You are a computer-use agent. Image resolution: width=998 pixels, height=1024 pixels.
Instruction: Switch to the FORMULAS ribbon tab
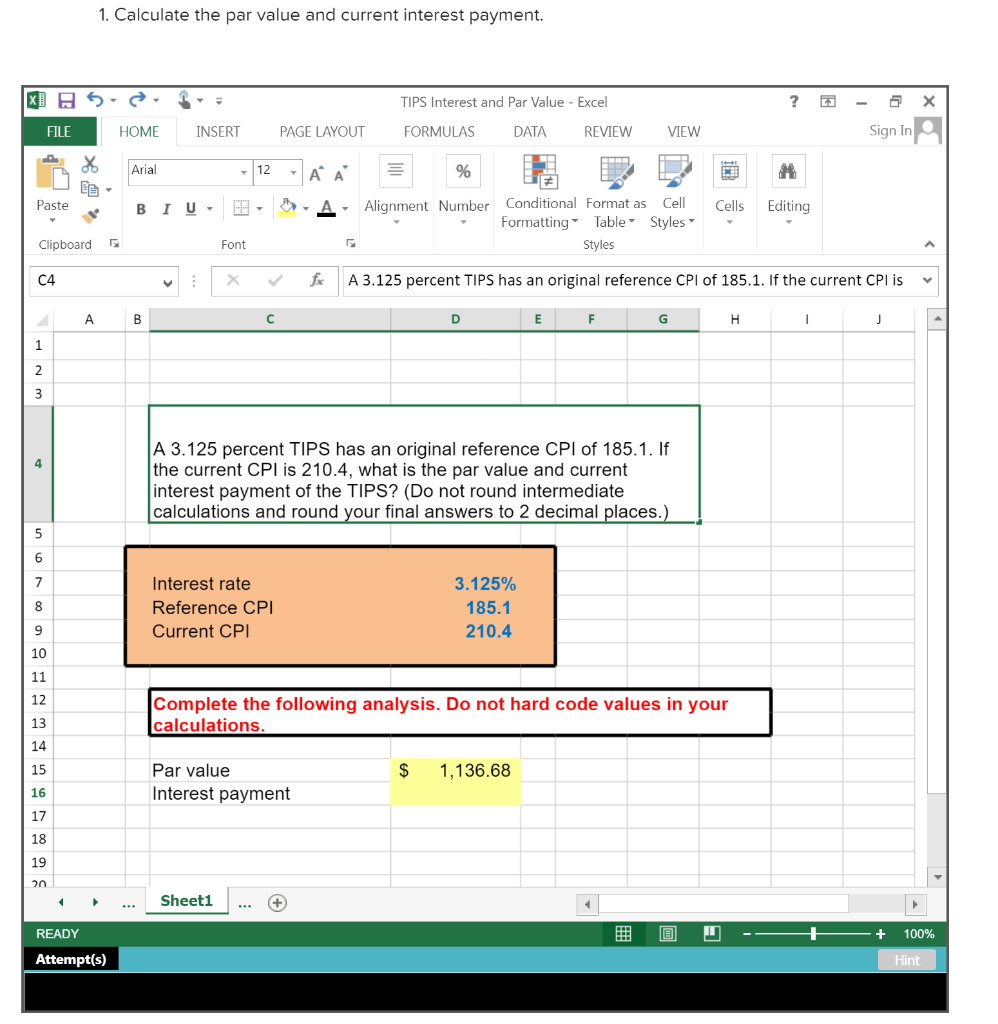tap(440, 131)
